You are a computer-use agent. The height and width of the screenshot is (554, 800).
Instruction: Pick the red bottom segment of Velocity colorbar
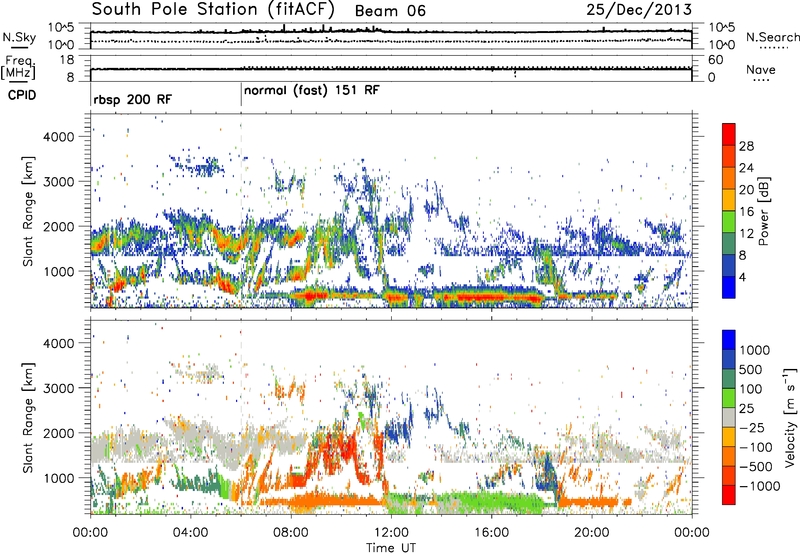[x=729, y=495]
